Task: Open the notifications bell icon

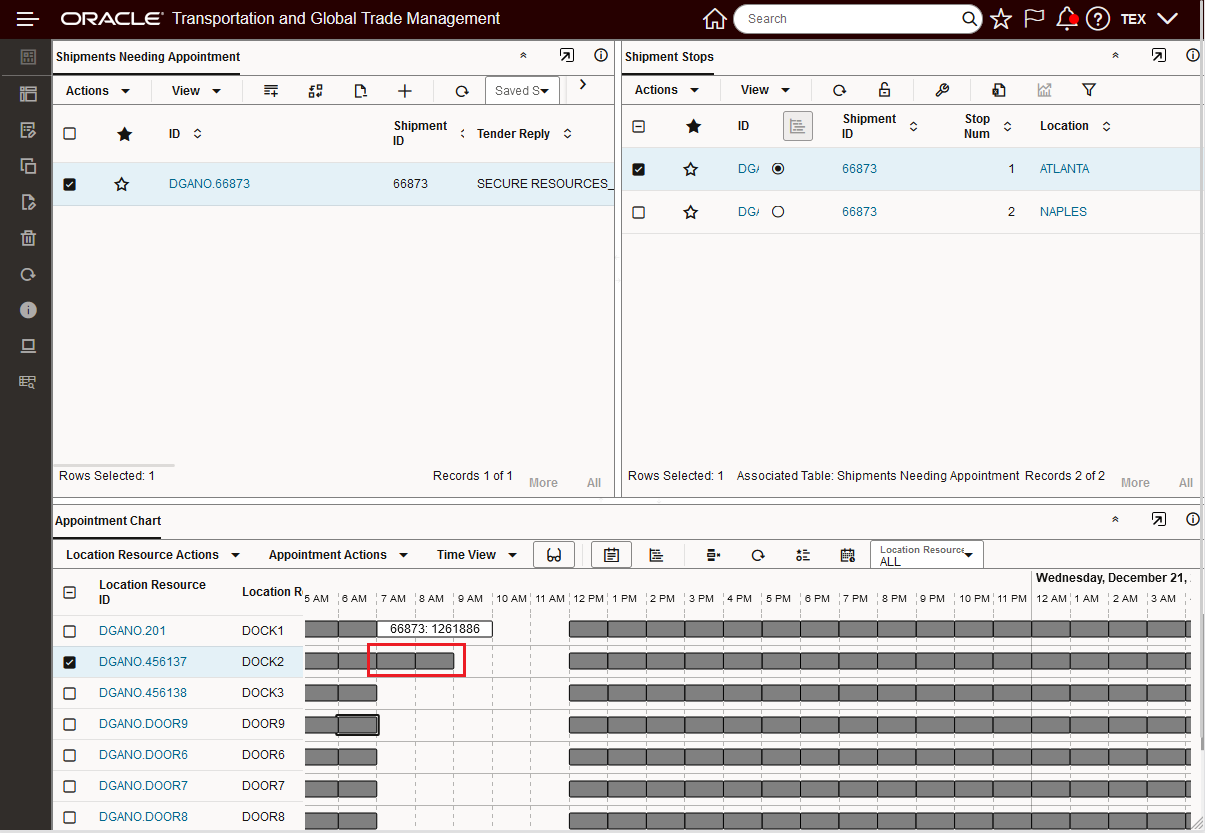Action: pyautogui.click(x=1066, y=19)
